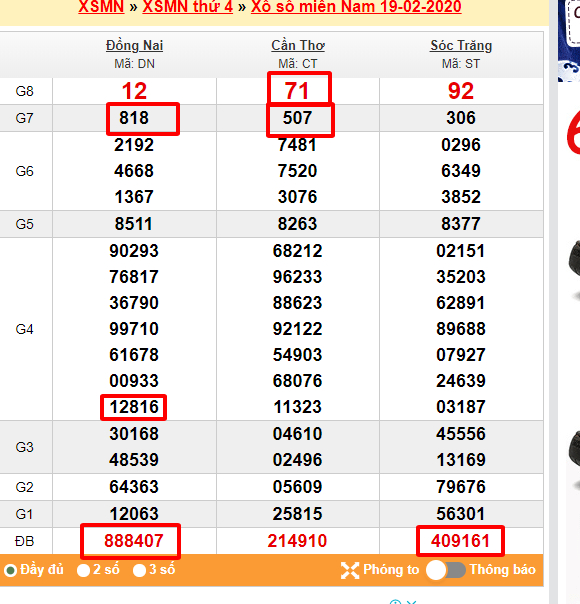The image size is (580, 604).
Task: Open the XSMN breadcrumb link
Action: tap(101, 7)
